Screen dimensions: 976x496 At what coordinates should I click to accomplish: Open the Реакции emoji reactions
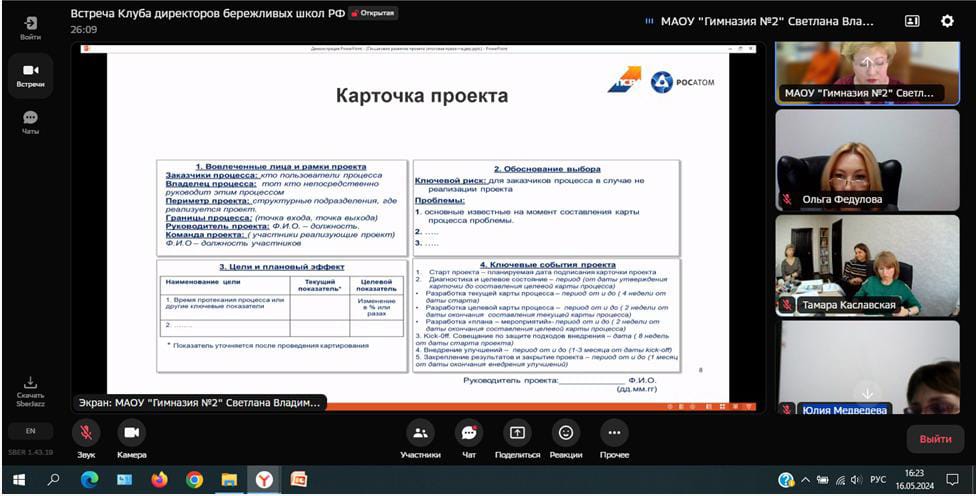click(566, 433)
